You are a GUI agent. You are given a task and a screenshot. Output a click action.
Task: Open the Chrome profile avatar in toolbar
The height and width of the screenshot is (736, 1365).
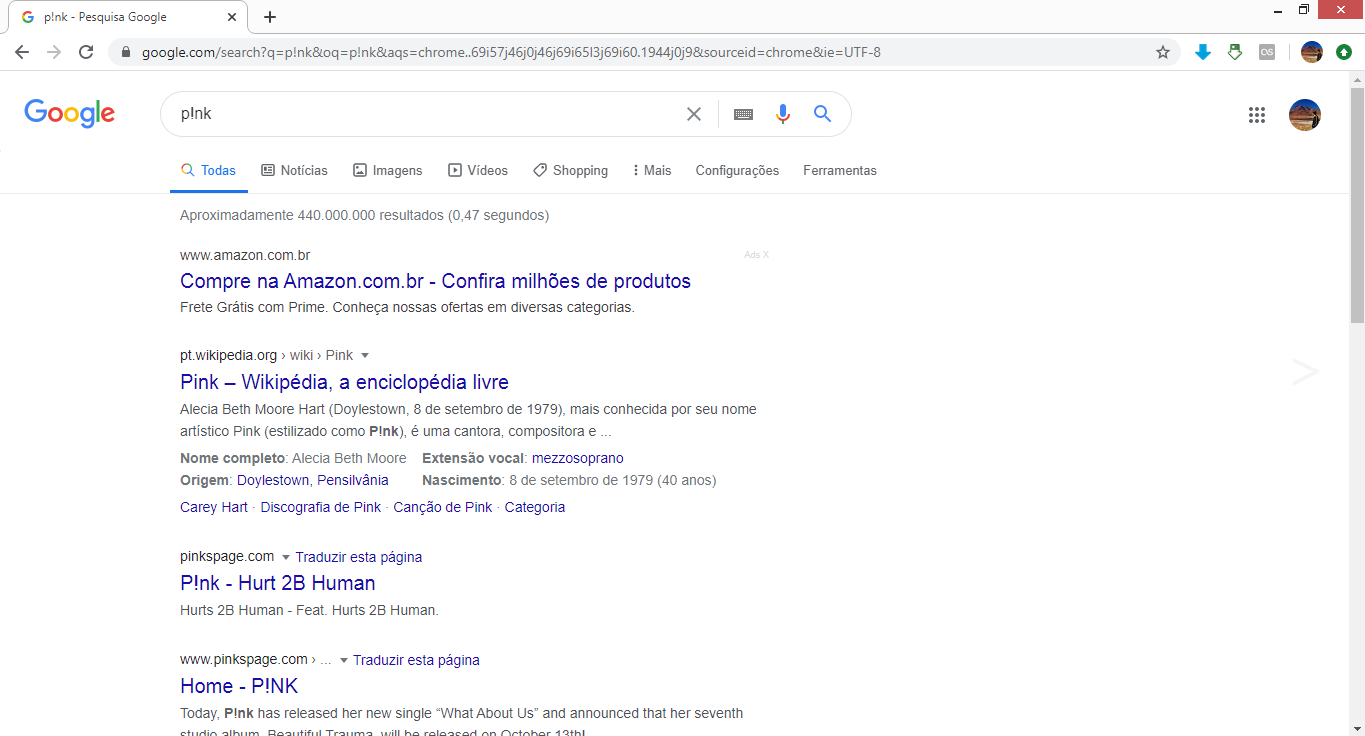click(x=1312, y=52)
